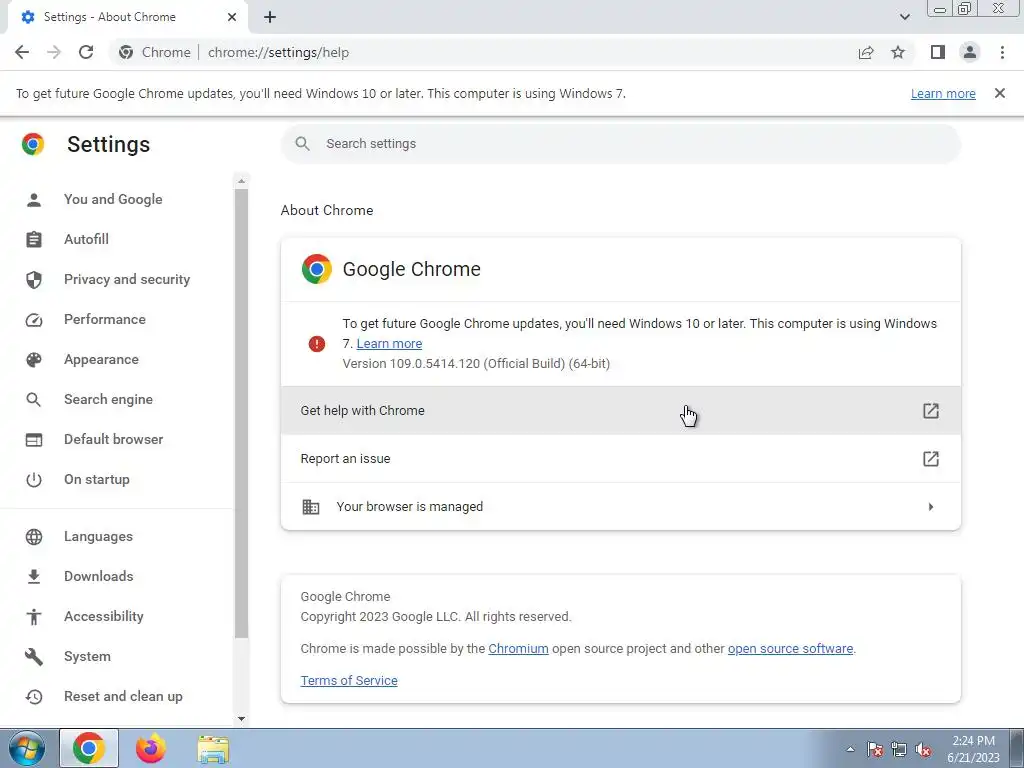Expand the browser is managed arrow
The width and height of the screenshot is (1024, 768).
(x=931, y=507)
